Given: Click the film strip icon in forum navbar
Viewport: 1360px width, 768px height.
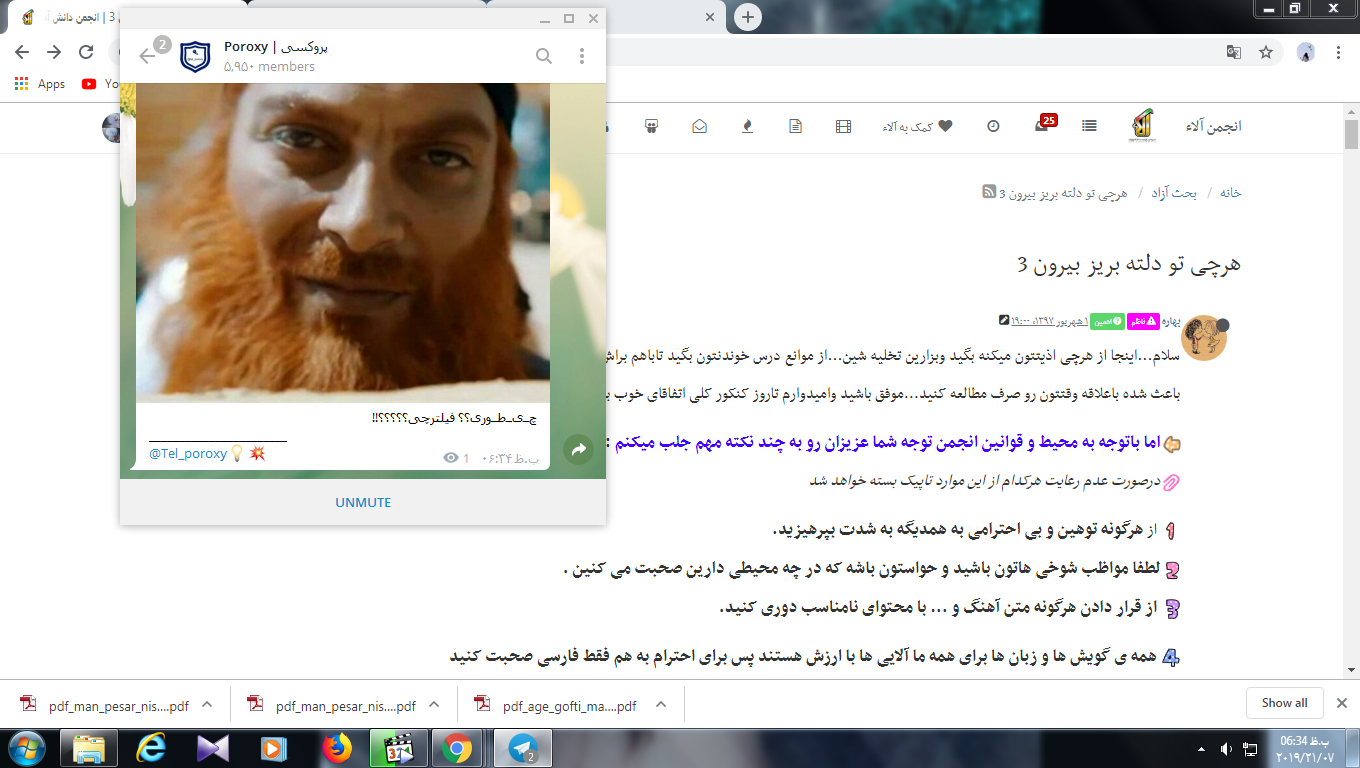Looking at the screenshot, I should [844, 126].
